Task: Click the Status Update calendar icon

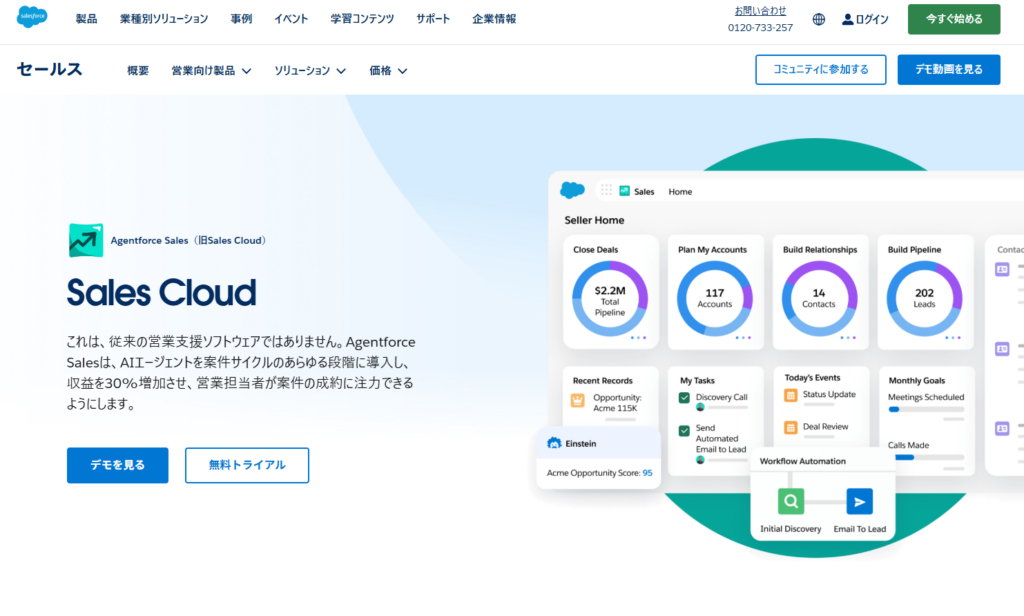Action: pos(790,395)
